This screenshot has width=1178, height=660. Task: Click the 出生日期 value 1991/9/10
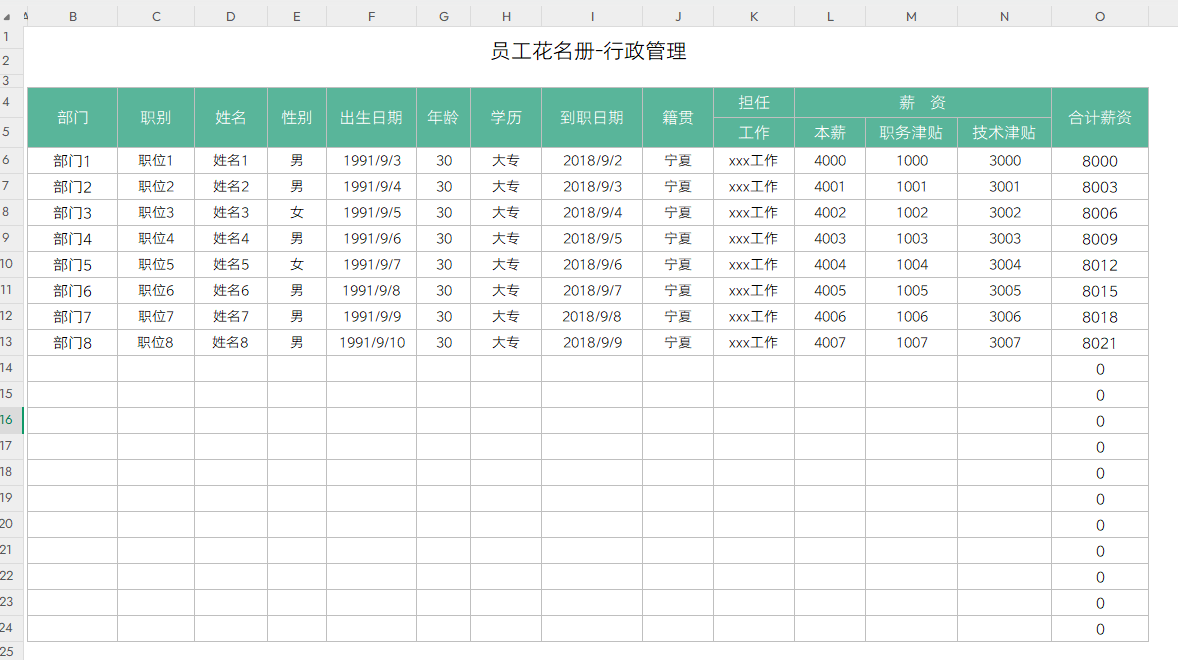pos(371,342)
